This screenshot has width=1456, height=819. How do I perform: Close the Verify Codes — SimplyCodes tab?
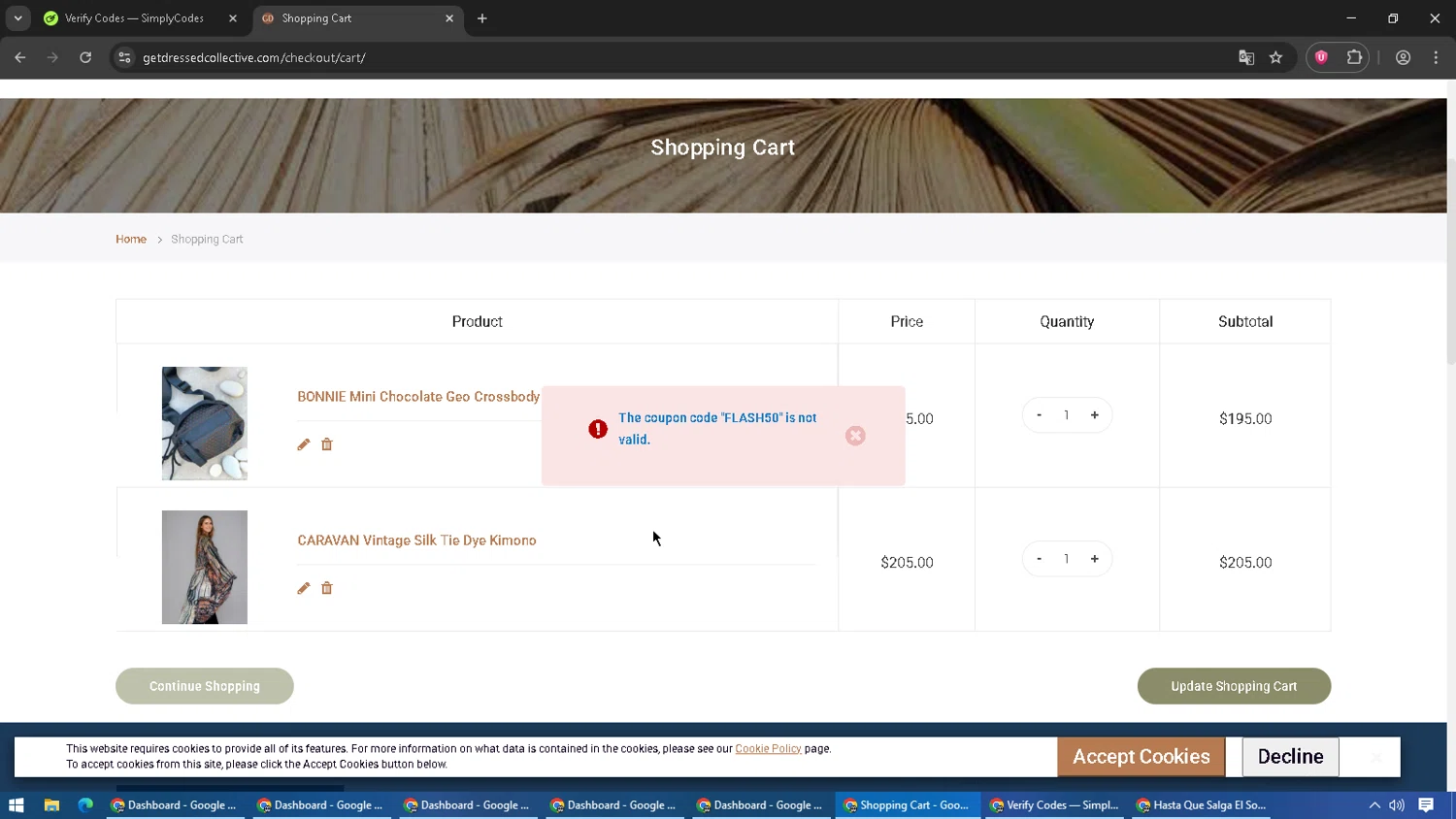[233, 18]
